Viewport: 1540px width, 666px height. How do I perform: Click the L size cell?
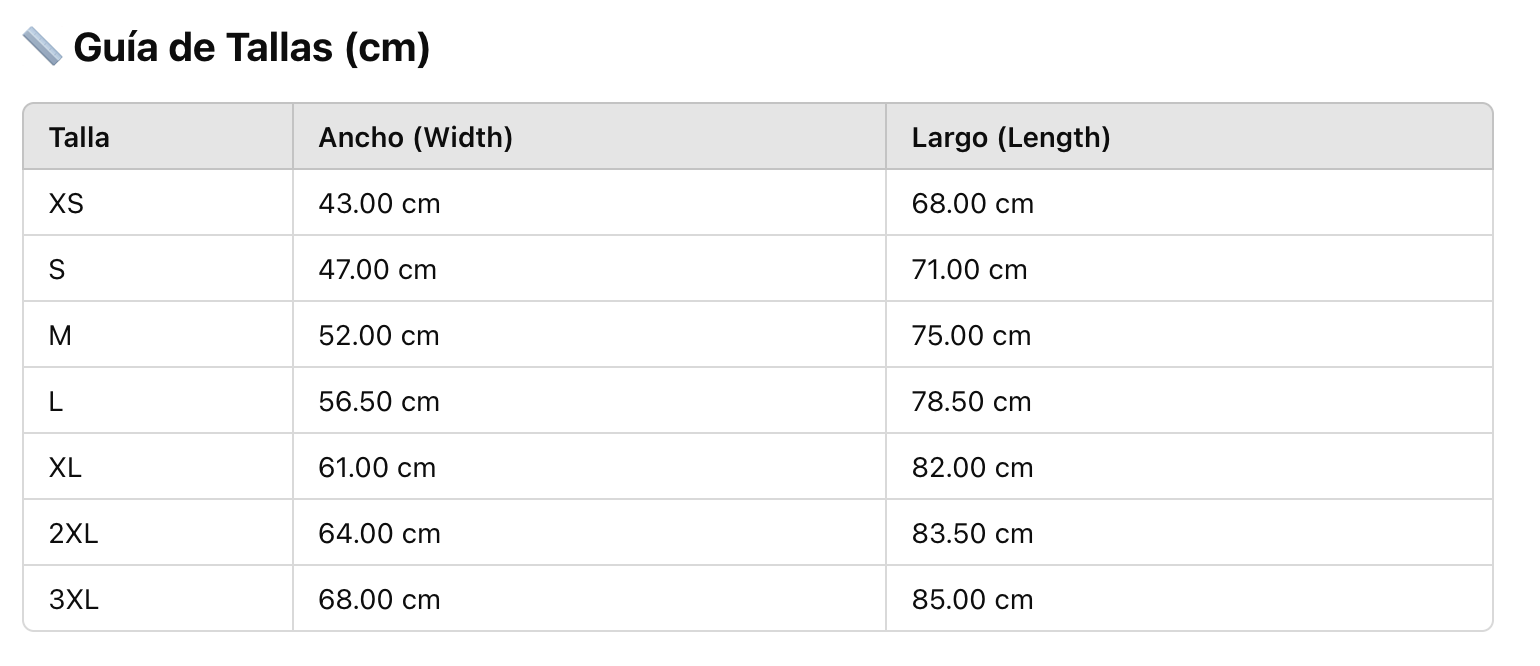click(x=56, y=401)
